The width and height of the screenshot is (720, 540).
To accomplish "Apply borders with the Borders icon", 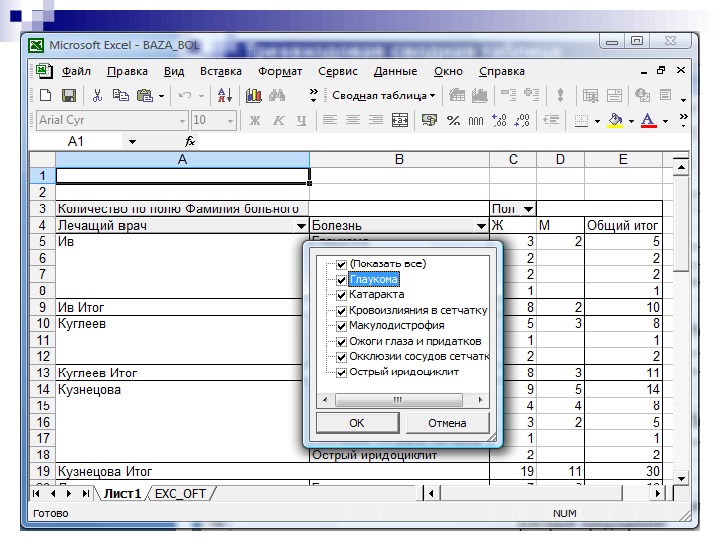I will pos(581,120).
